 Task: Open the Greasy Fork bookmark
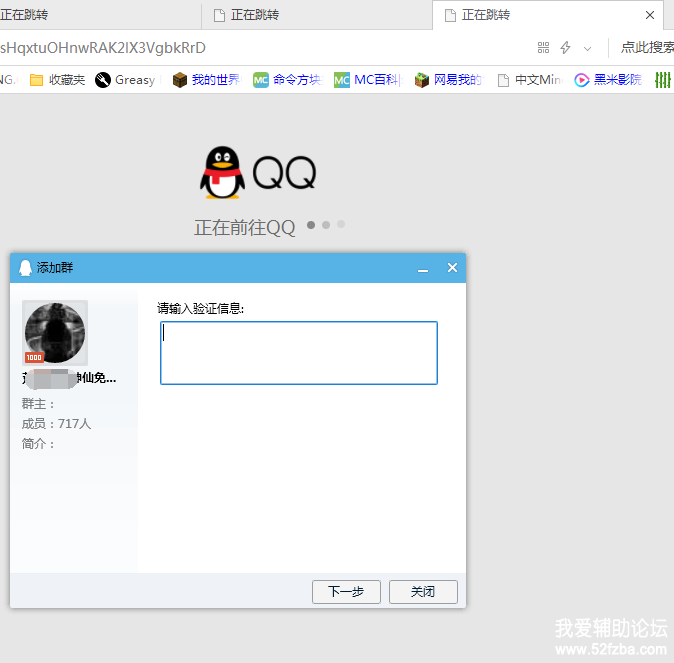[x=125, y=80]
